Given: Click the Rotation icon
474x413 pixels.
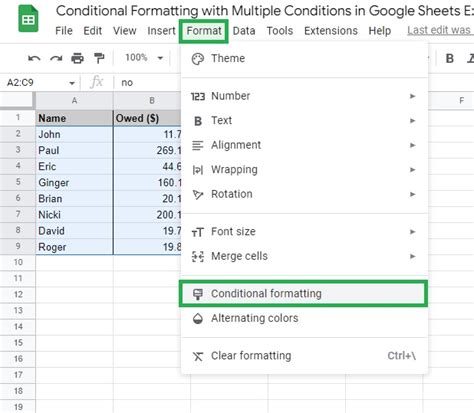Looking at the screenshot, I should [198, 194].
